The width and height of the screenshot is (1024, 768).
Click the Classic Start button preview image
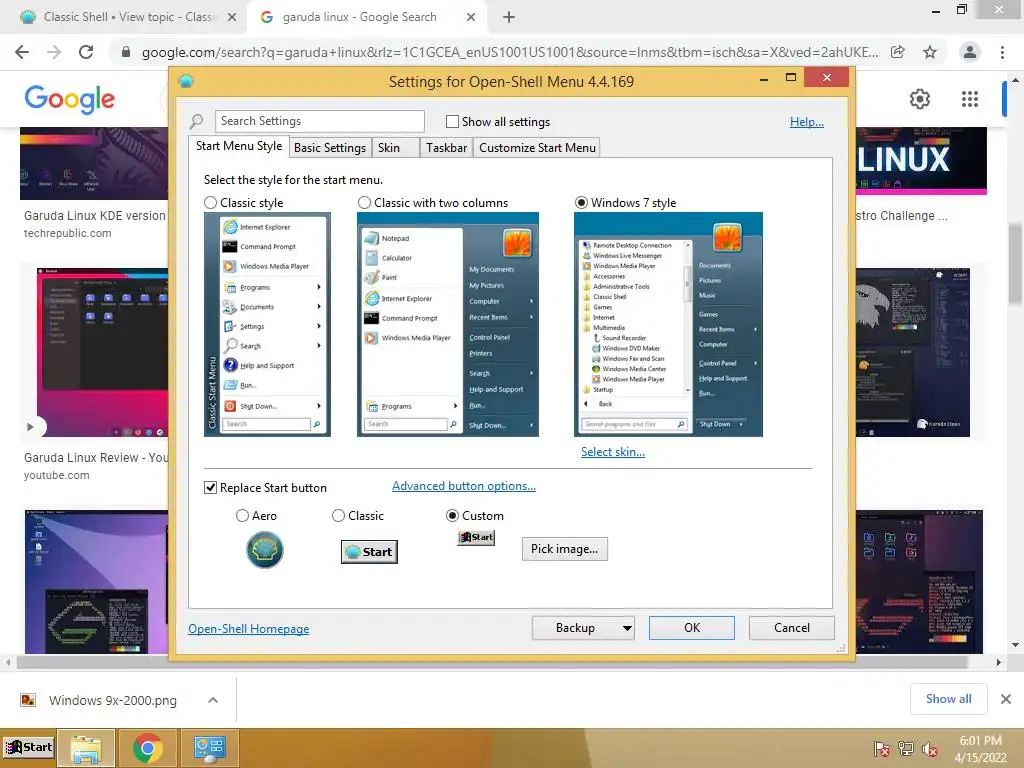[x=370, y=552]
